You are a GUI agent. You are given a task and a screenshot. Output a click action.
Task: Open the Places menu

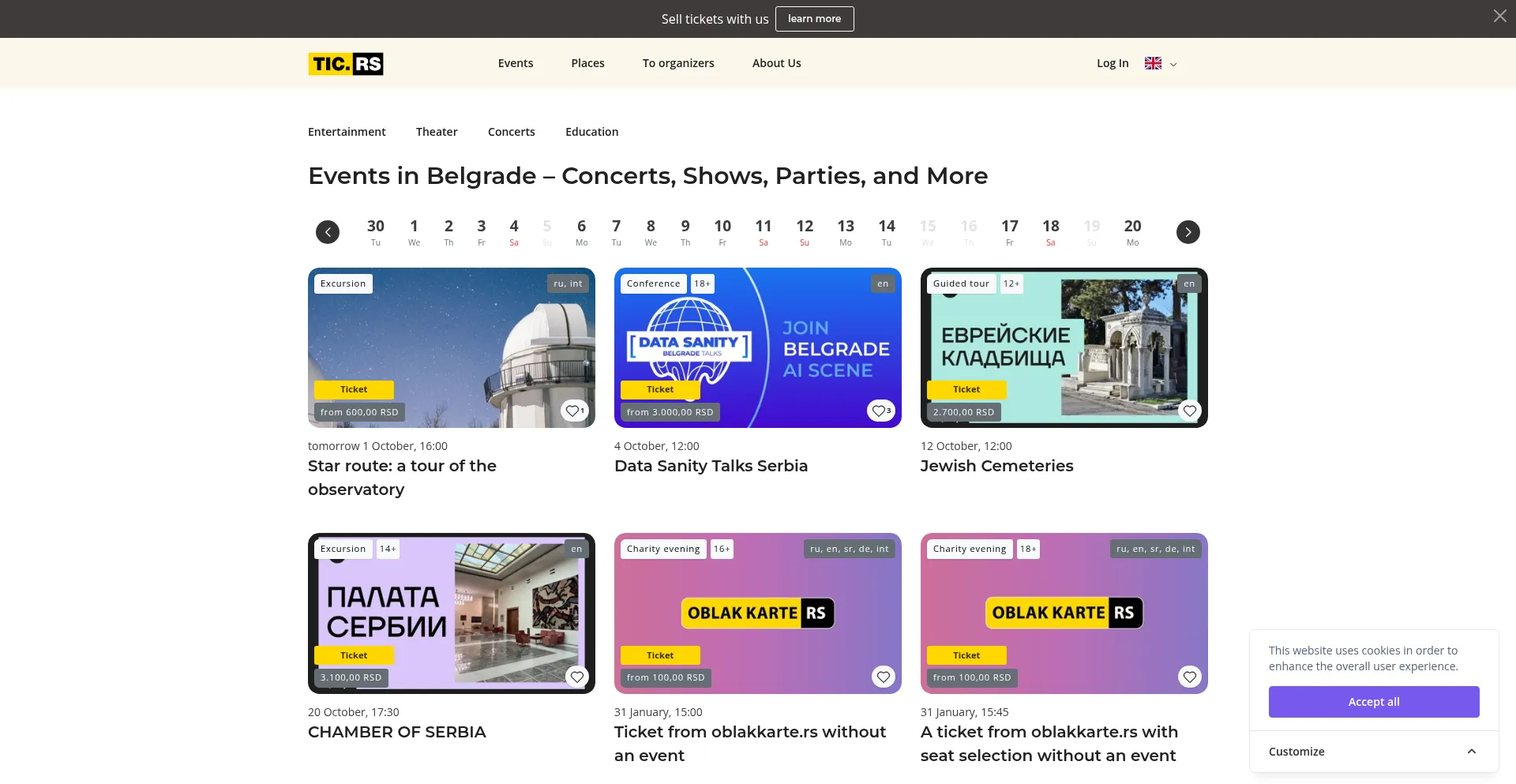pos(587,63)
